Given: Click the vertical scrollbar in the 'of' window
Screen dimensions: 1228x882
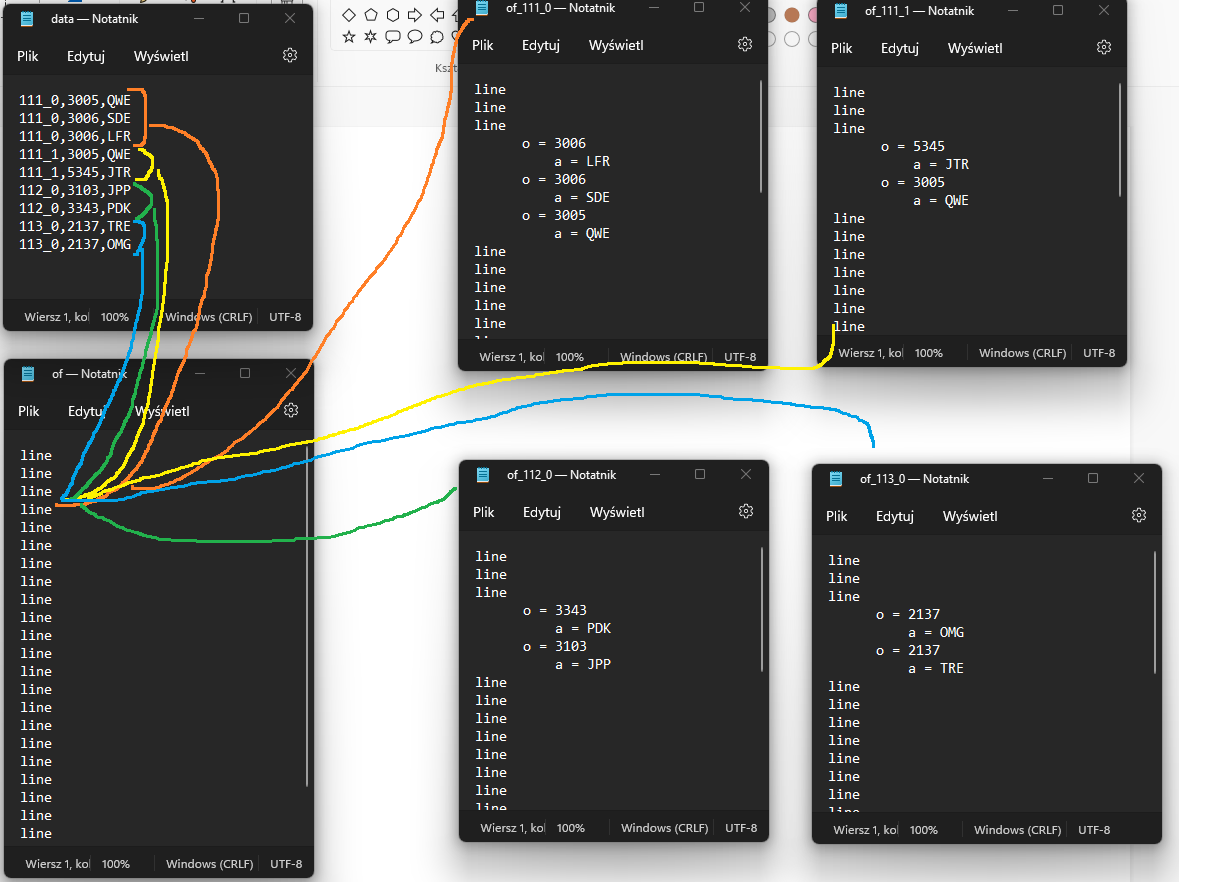Looking at the screenshot, I should point(307,616).
